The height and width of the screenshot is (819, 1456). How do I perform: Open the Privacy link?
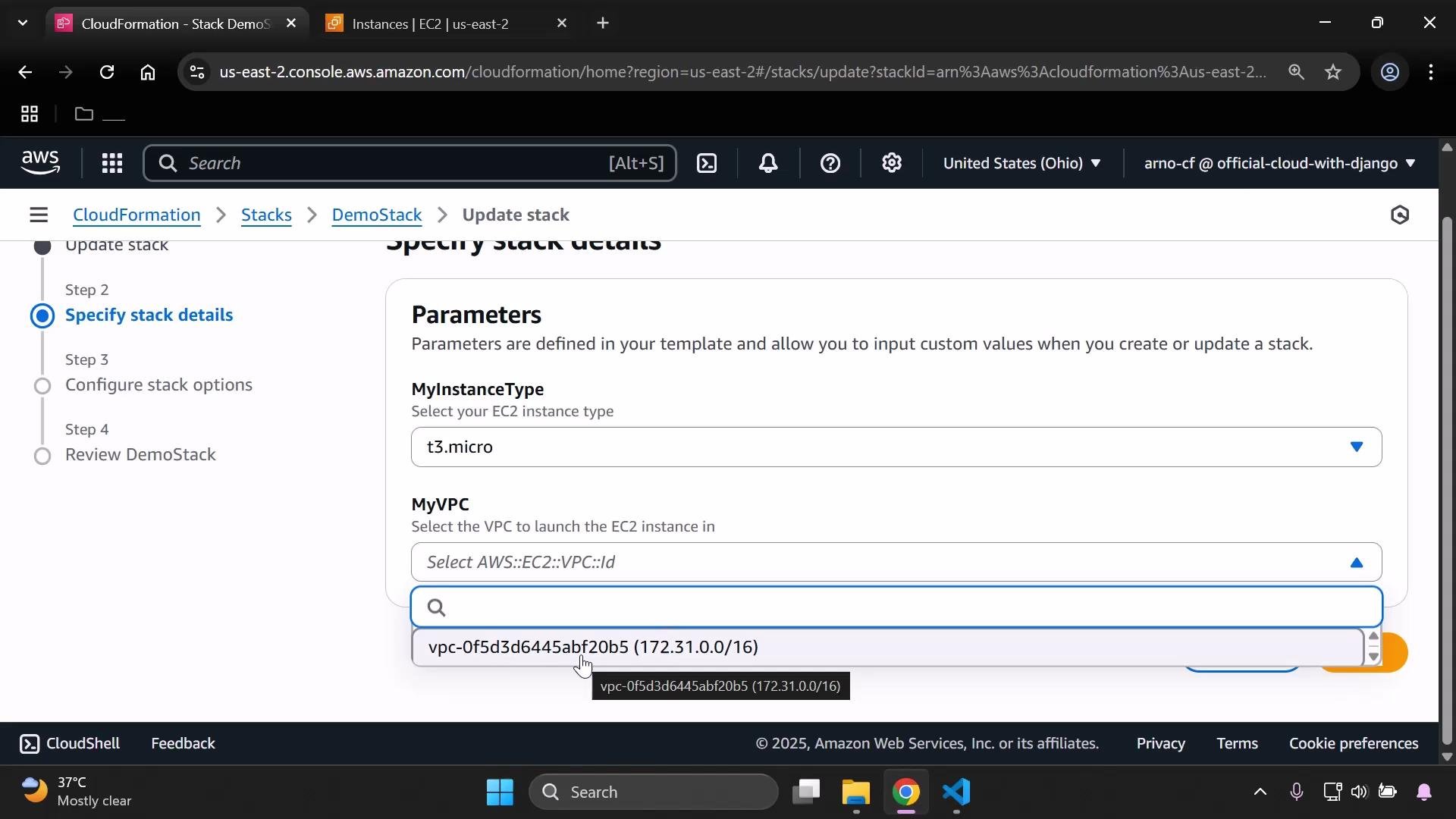coord(1160,744)
